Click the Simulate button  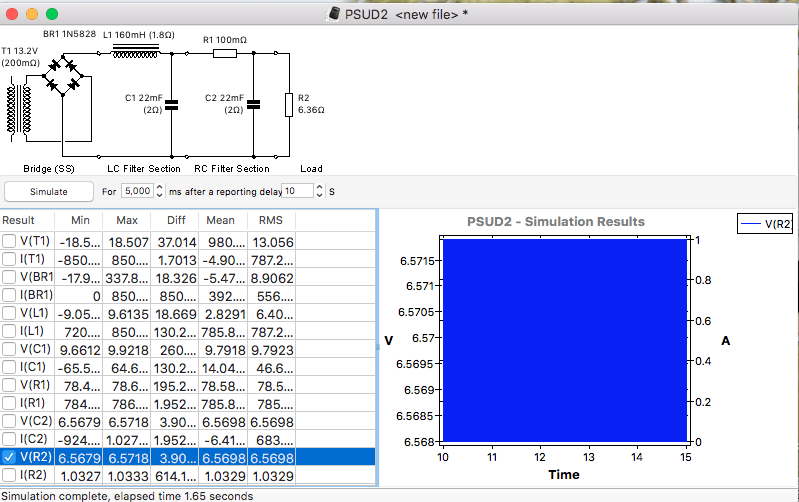pos(49,192)
